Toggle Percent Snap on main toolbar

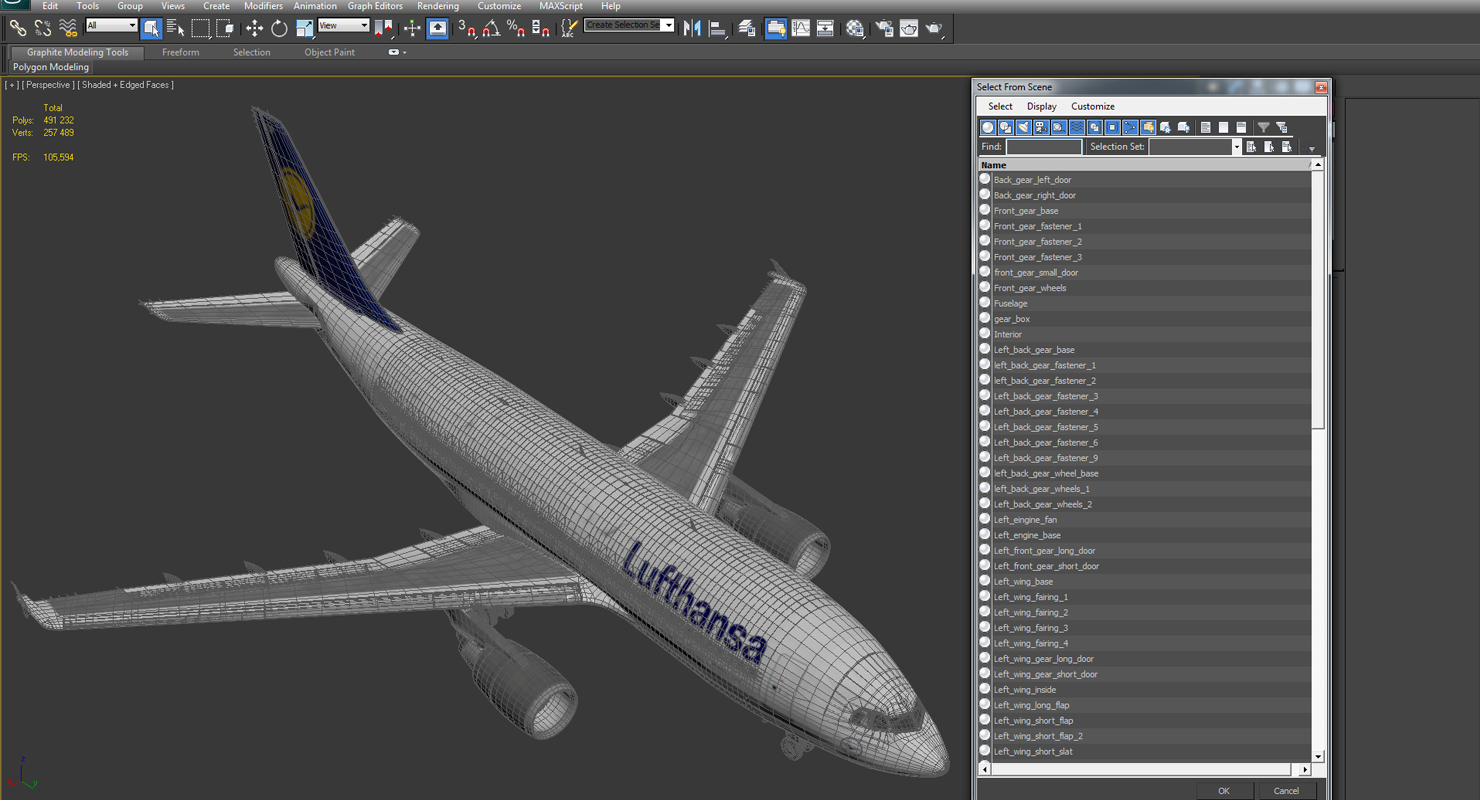point(516,28)
